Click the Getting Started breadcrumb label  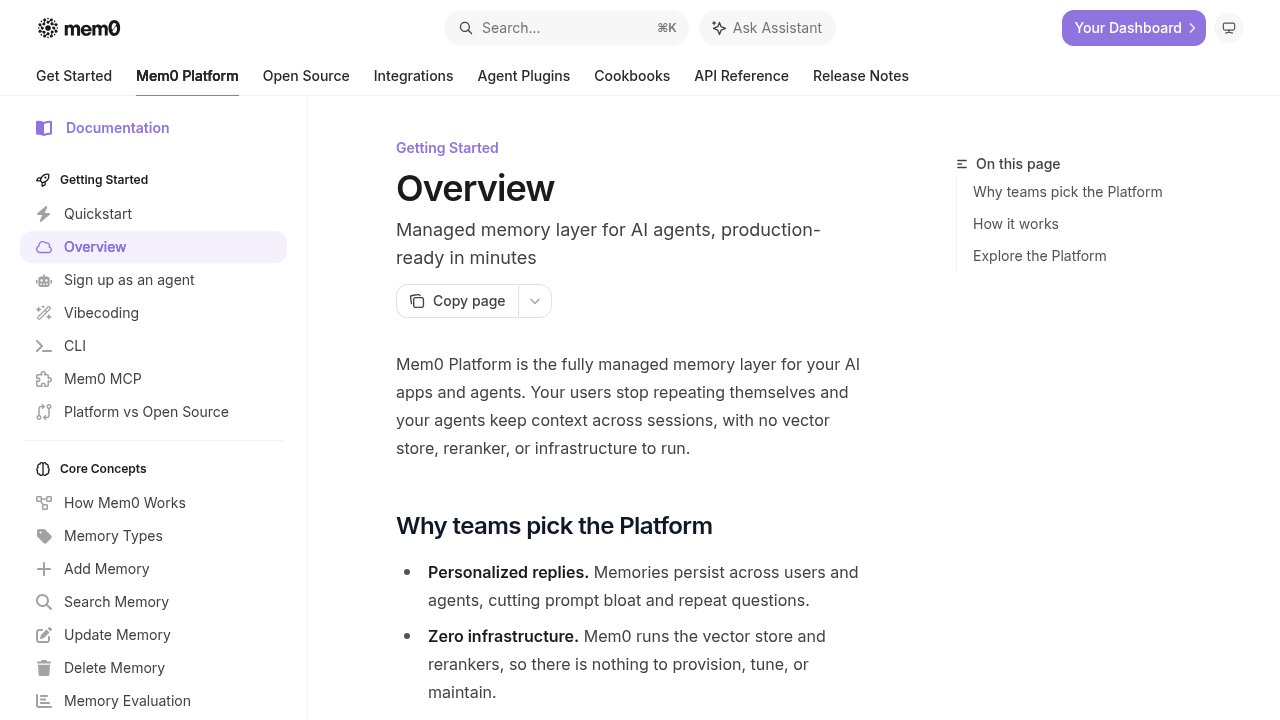(447, 148)
